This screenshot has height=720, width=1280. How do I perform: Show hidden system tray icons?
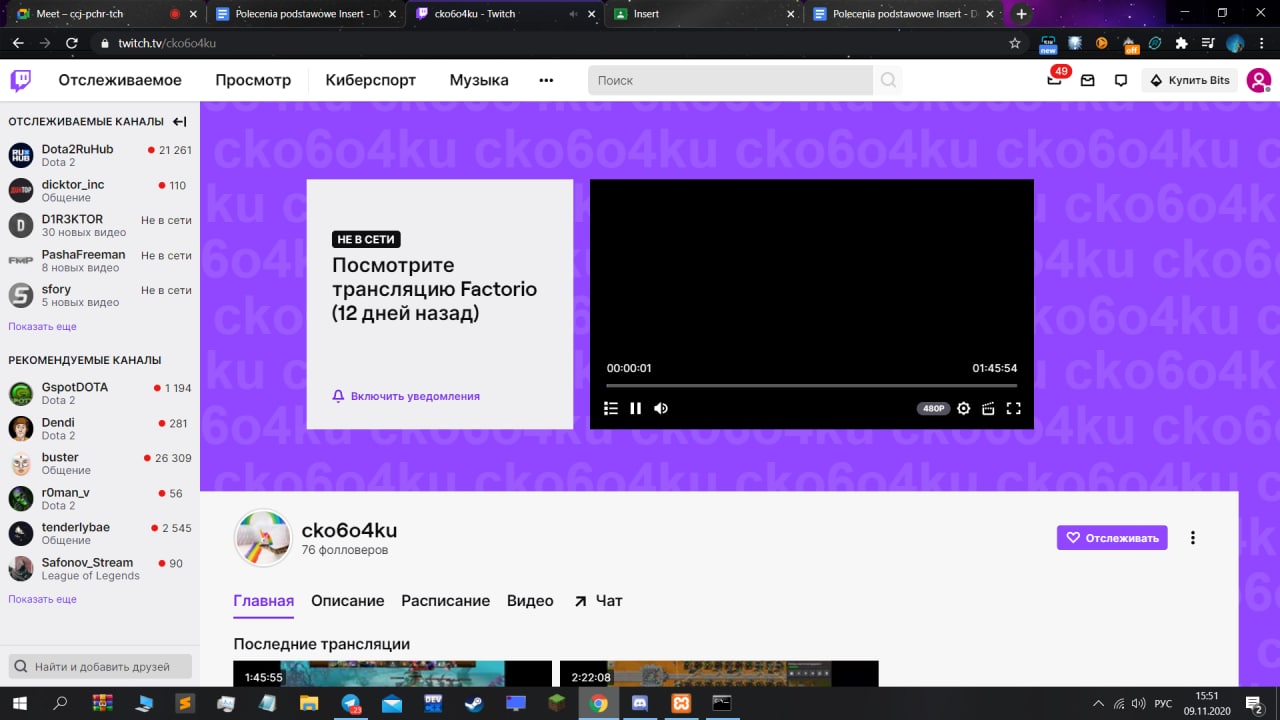point(1098,703)
